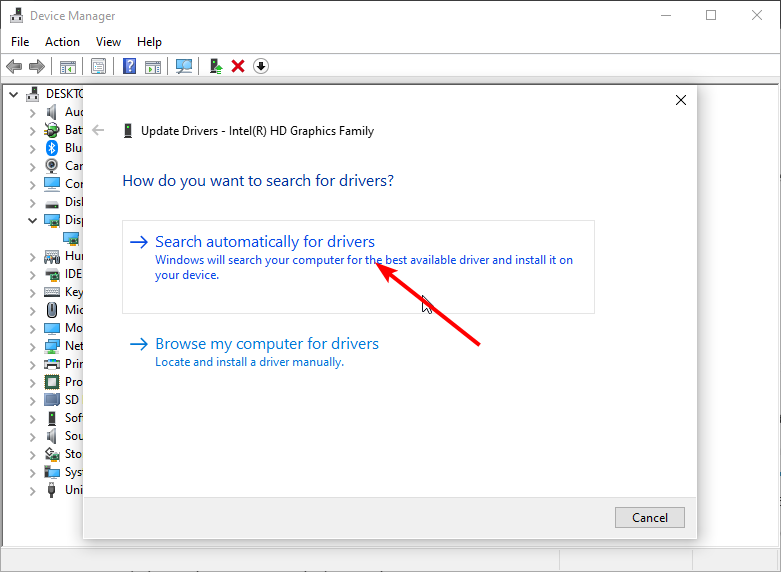The width and height of the screenshot is (781, 572).
Task: Expand the Audio inputs node chevron
Action: (32, 113)
